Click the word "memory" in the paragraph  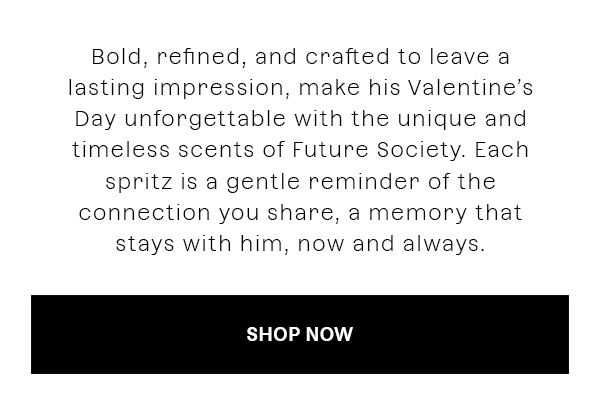417,212
